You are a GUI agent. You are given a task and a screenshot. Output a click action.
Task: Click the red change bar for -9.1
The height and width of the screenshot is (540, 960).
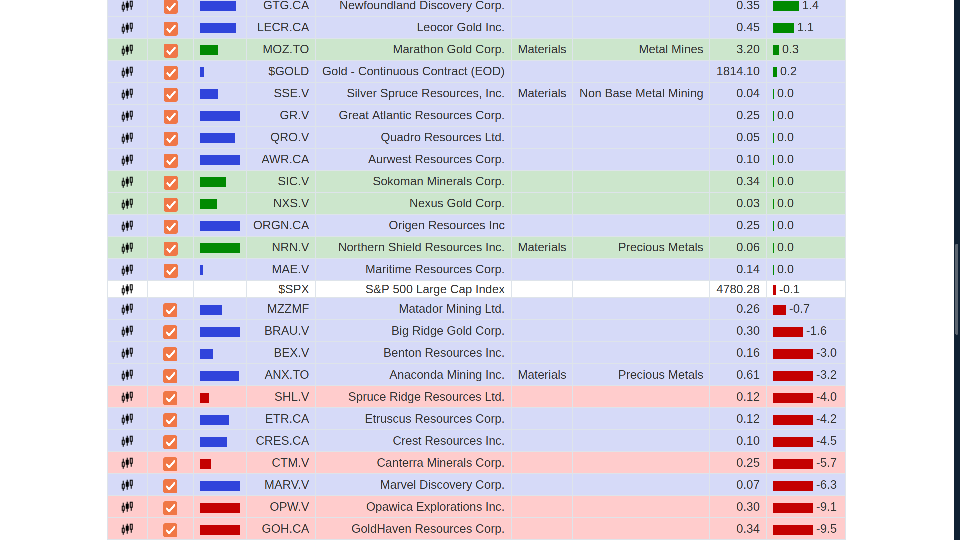pos(793,508)
